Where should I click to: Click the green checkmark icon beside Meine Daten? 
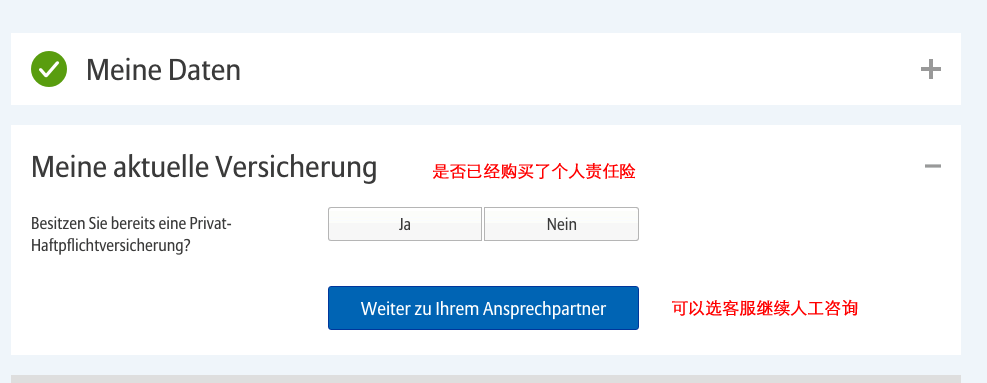(49, 69)
